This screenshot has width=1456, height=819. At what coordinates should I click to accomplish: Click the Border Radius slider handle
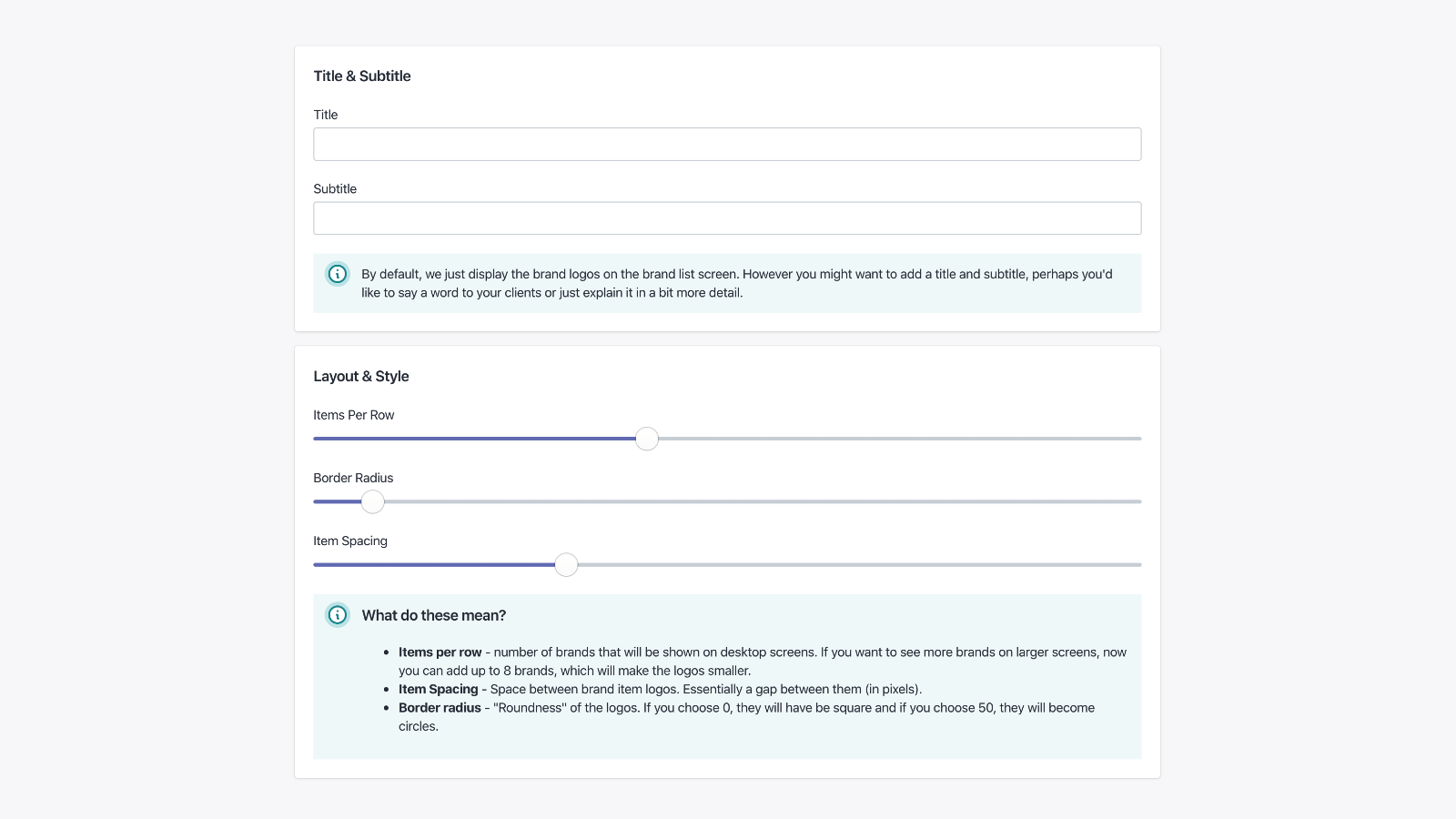pyautogui.click(x=373, y=501)
